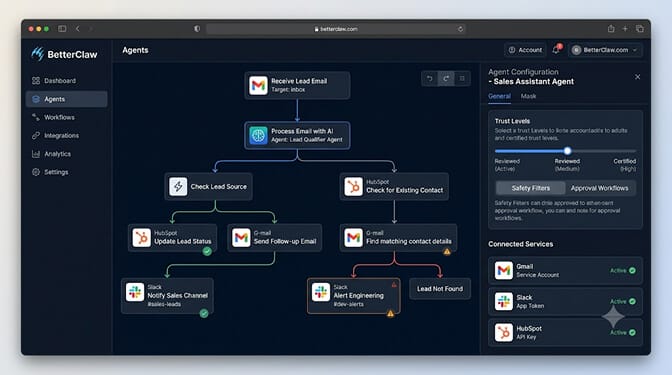This screenshot has height=375, width=672.
Task: Close the Agent Configuration panel
Action: [637, 77]
